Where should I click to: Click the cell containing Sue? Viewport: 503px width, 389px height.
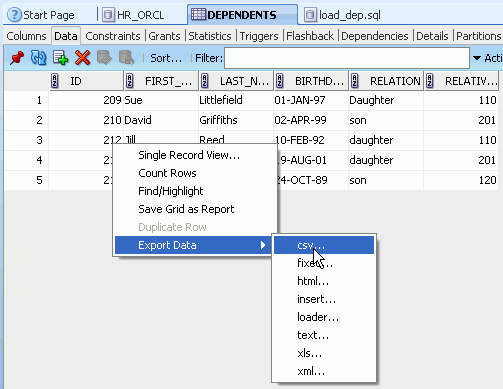pyautogui.click(x=161, y=100)
